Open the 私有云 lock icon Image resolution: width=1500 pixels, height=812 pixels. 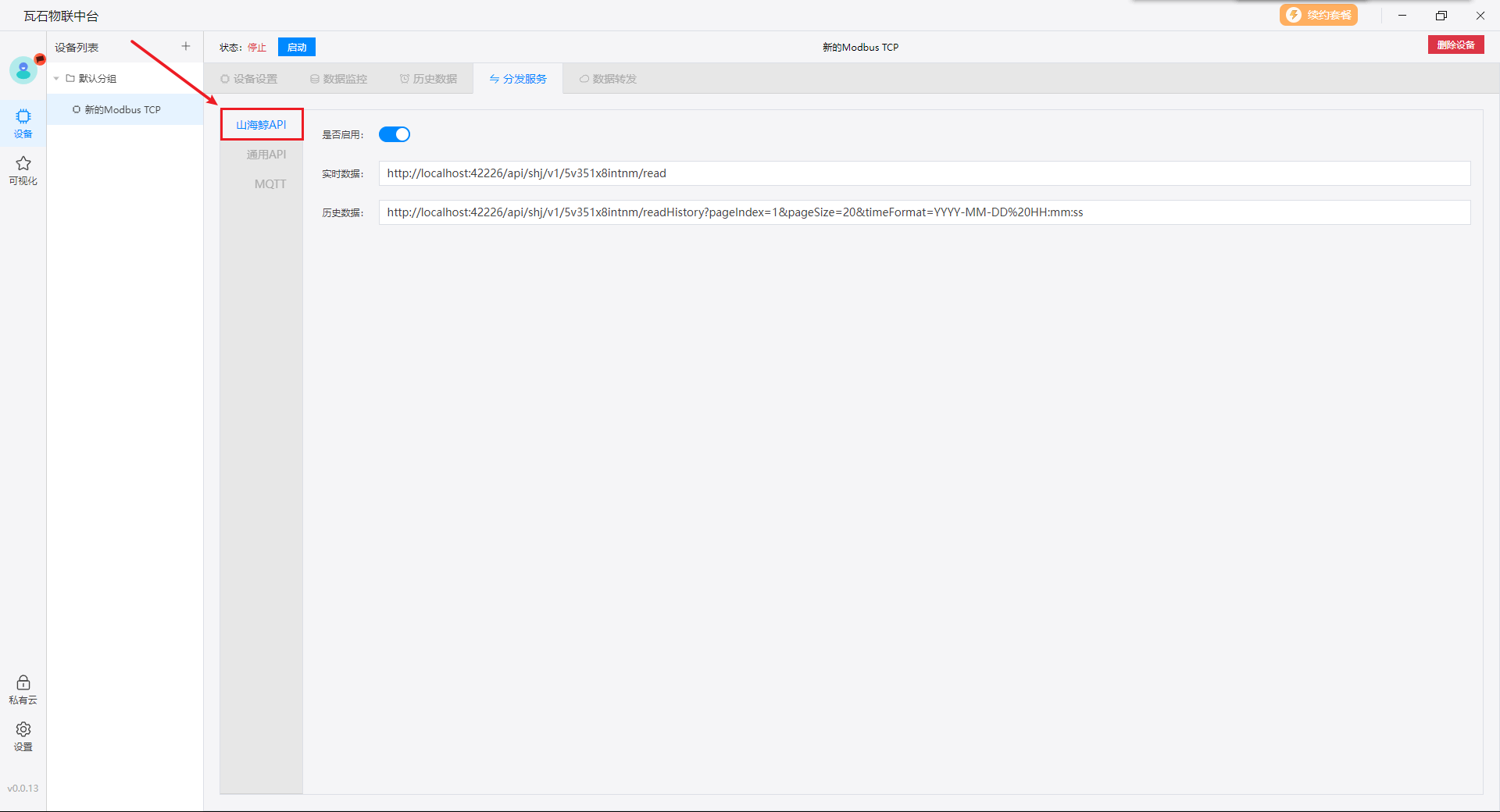pos(23,689)
